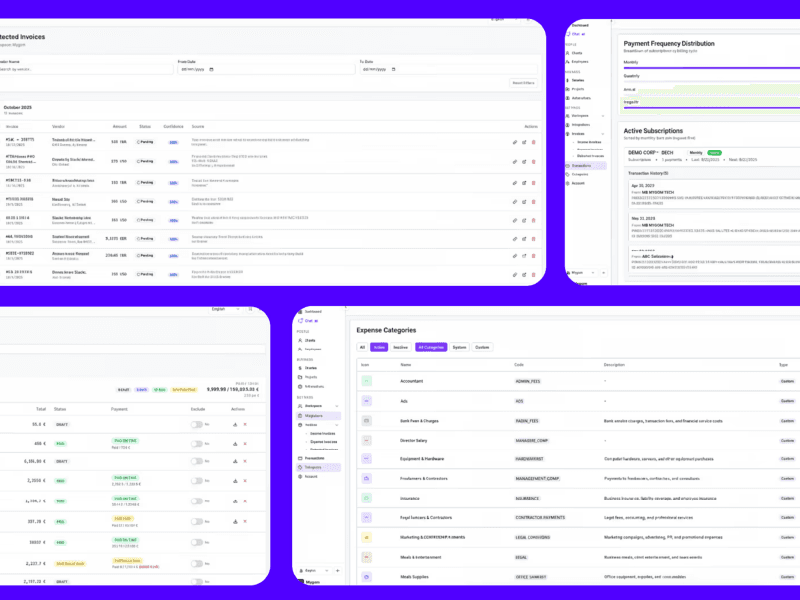The height and width of the screenshot is (600, 800).
Task: Open the Chat item in the sidebar
Action: (x=308, y=323)
